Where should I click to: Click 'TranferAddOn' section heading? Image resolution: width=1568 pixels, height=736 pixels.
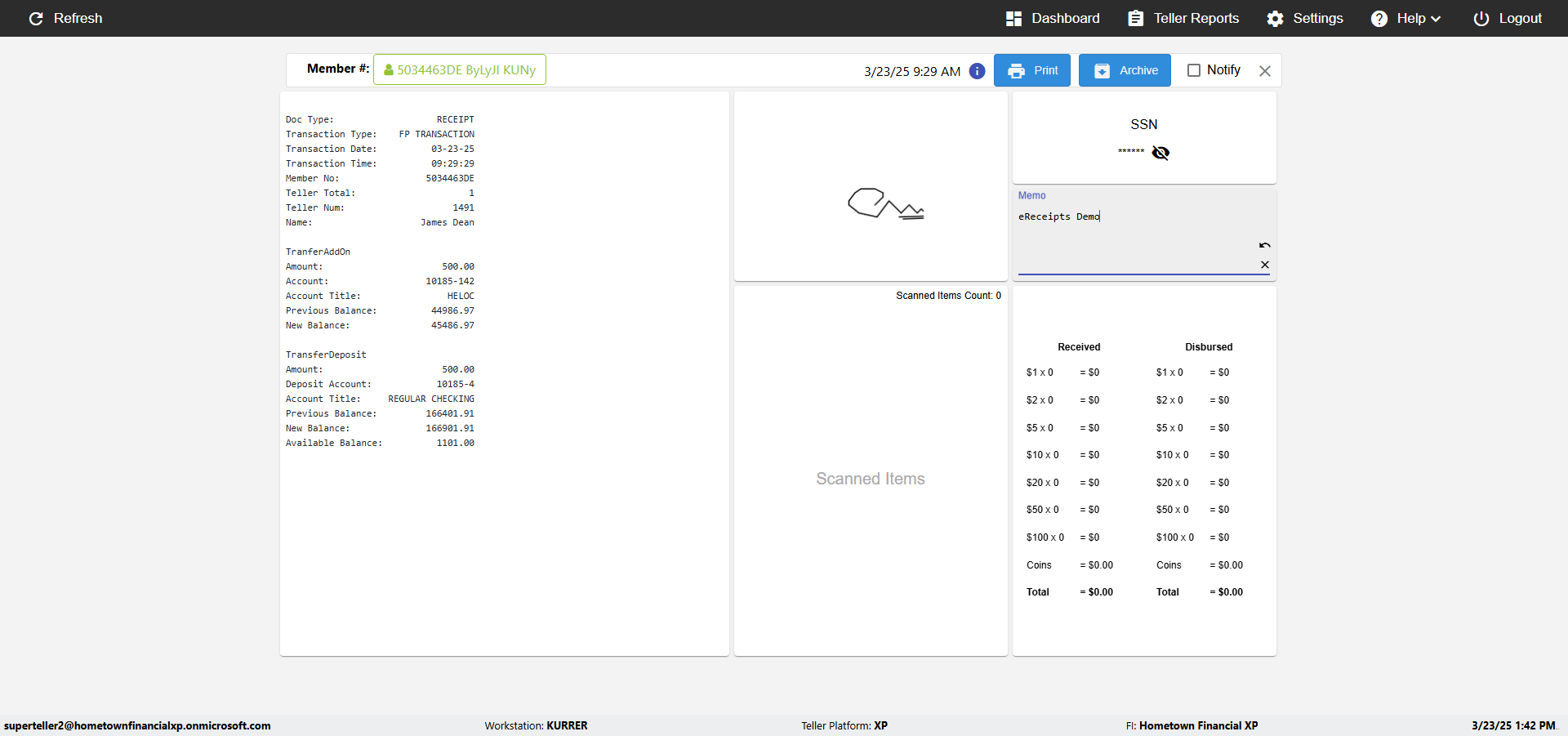(318, 252)
